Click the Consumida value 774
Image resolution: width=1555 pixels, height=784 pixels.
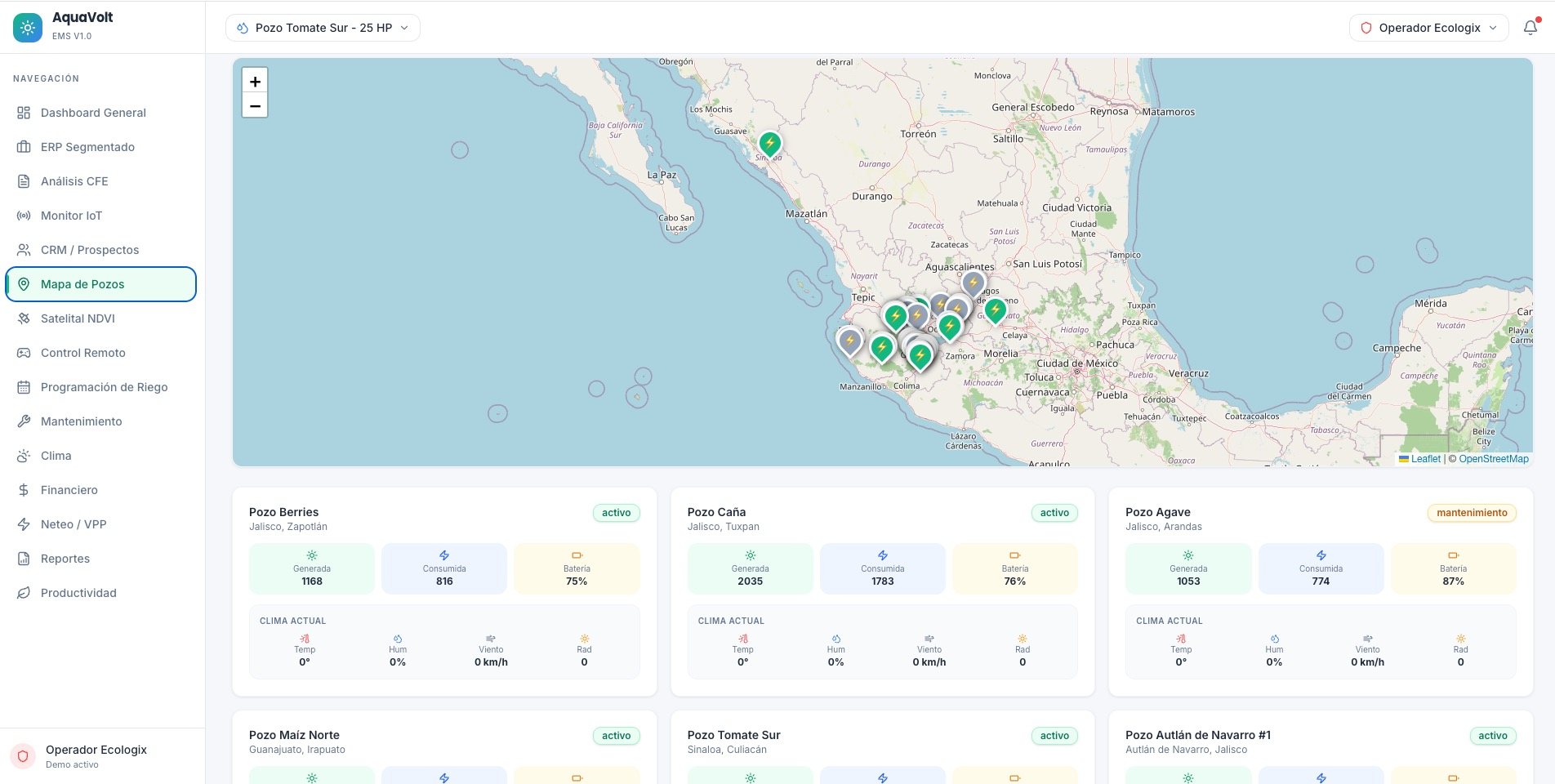(1321, 581)
